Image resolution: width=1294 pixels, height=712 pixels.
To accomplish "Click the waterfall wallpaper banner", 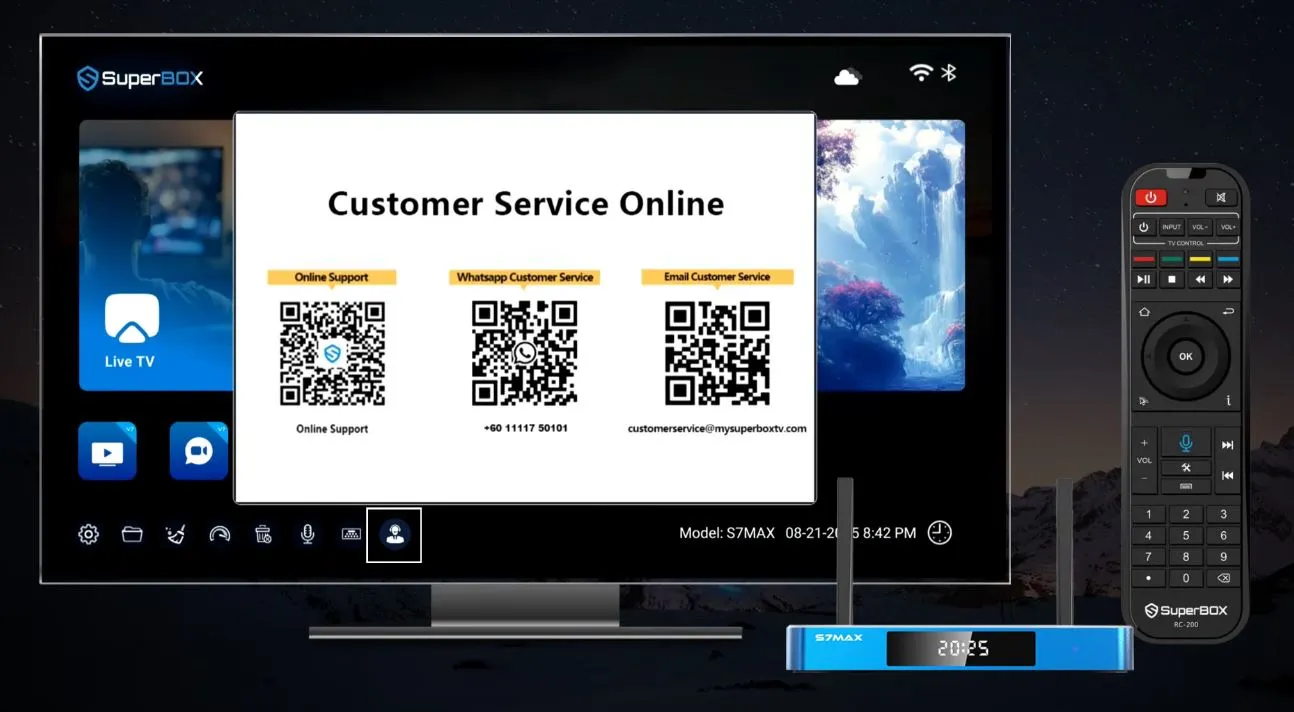I will pos(890,255).
